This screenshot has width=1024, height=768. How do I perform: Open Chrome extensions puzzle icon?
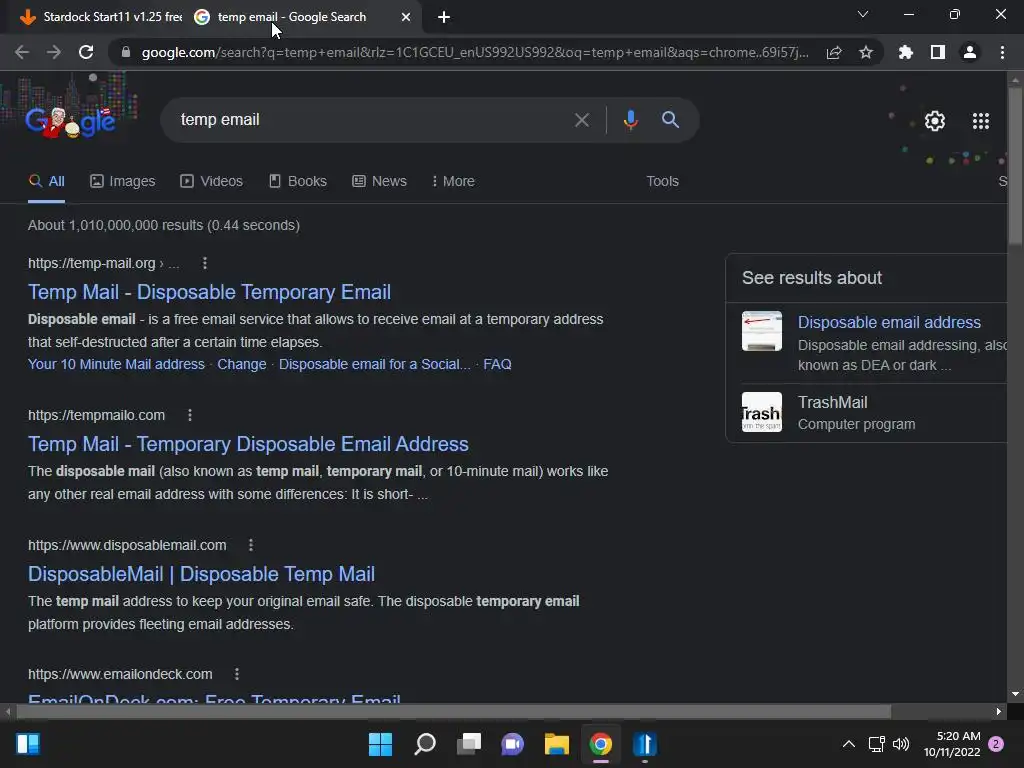click(905, 52)
